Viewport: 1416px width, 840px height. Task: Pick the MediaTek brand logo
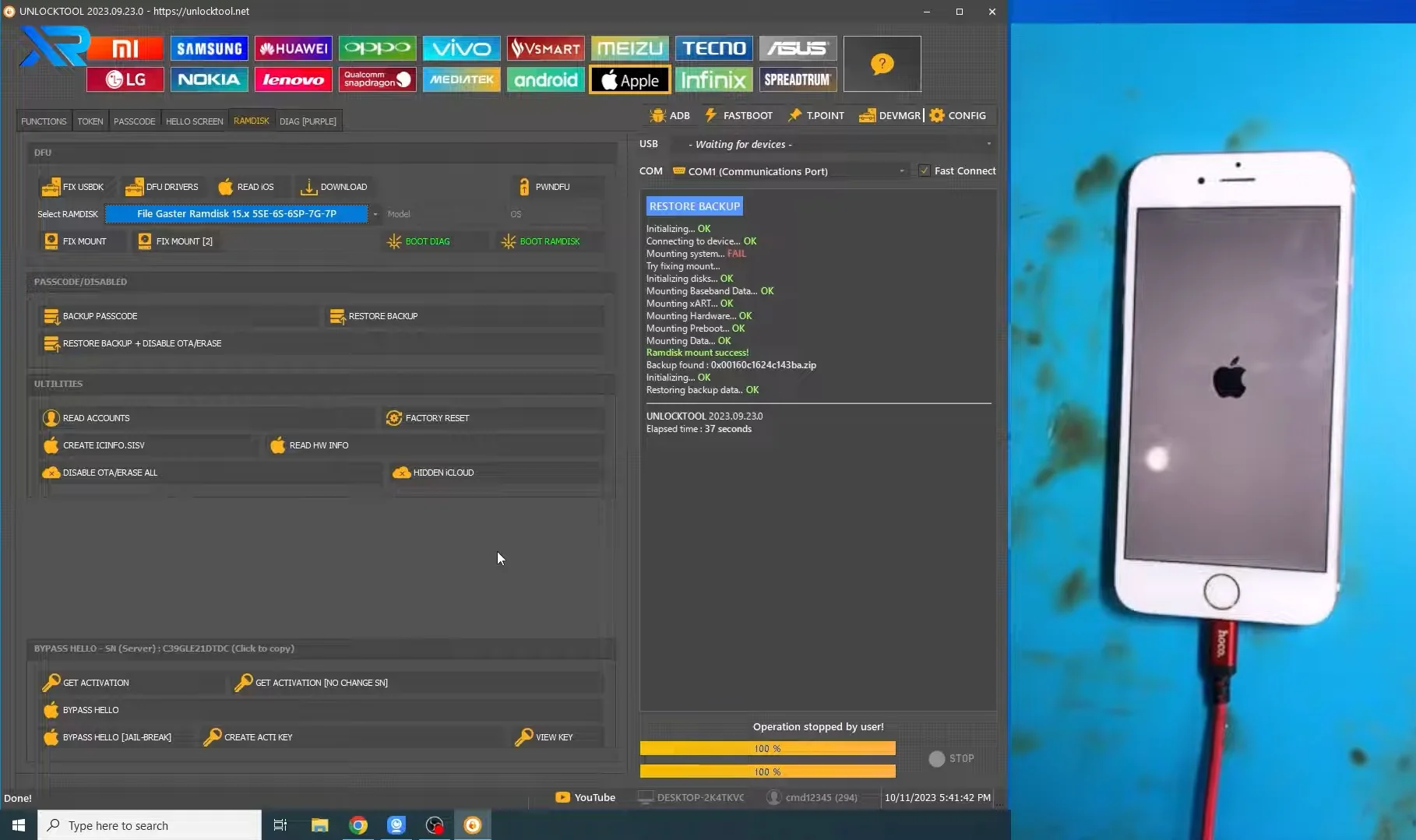[462, 79]
